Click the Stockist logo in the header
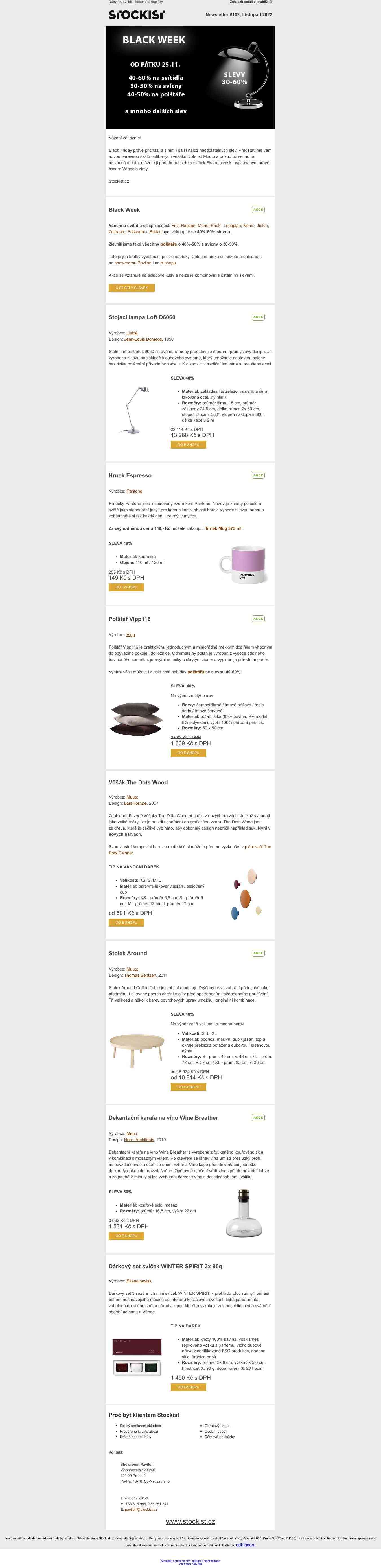The width and height of the screenshot is (381, 1568). pos(137,14)
